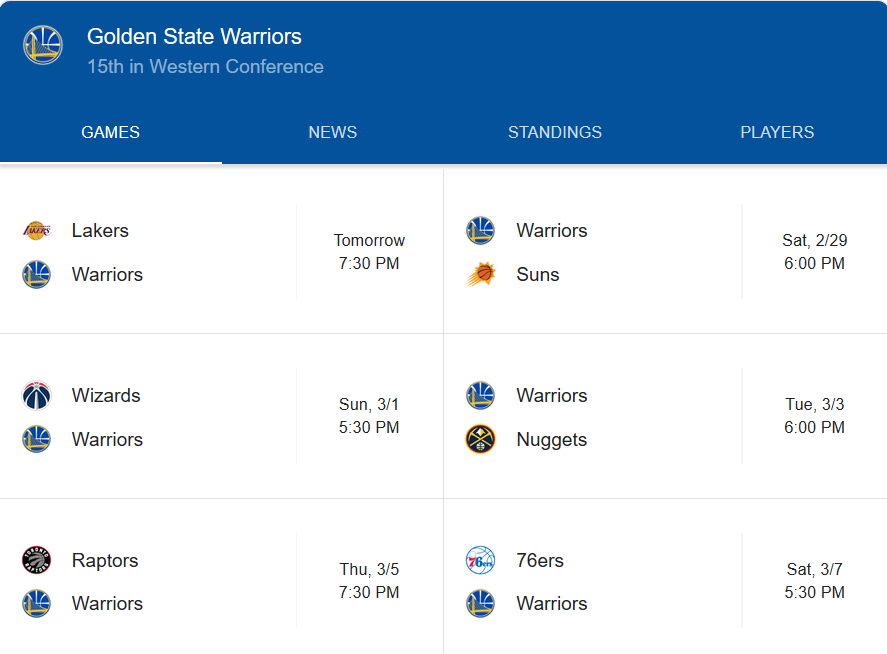Select the PLAYERS tab
Viewport: 887px width, 654px height.
click(777, 132)
